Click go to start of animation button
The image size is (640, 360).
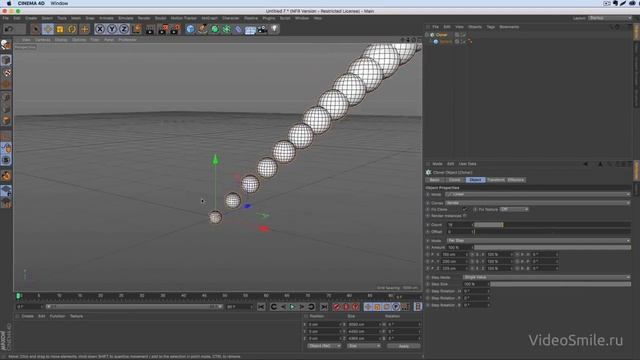261,307
